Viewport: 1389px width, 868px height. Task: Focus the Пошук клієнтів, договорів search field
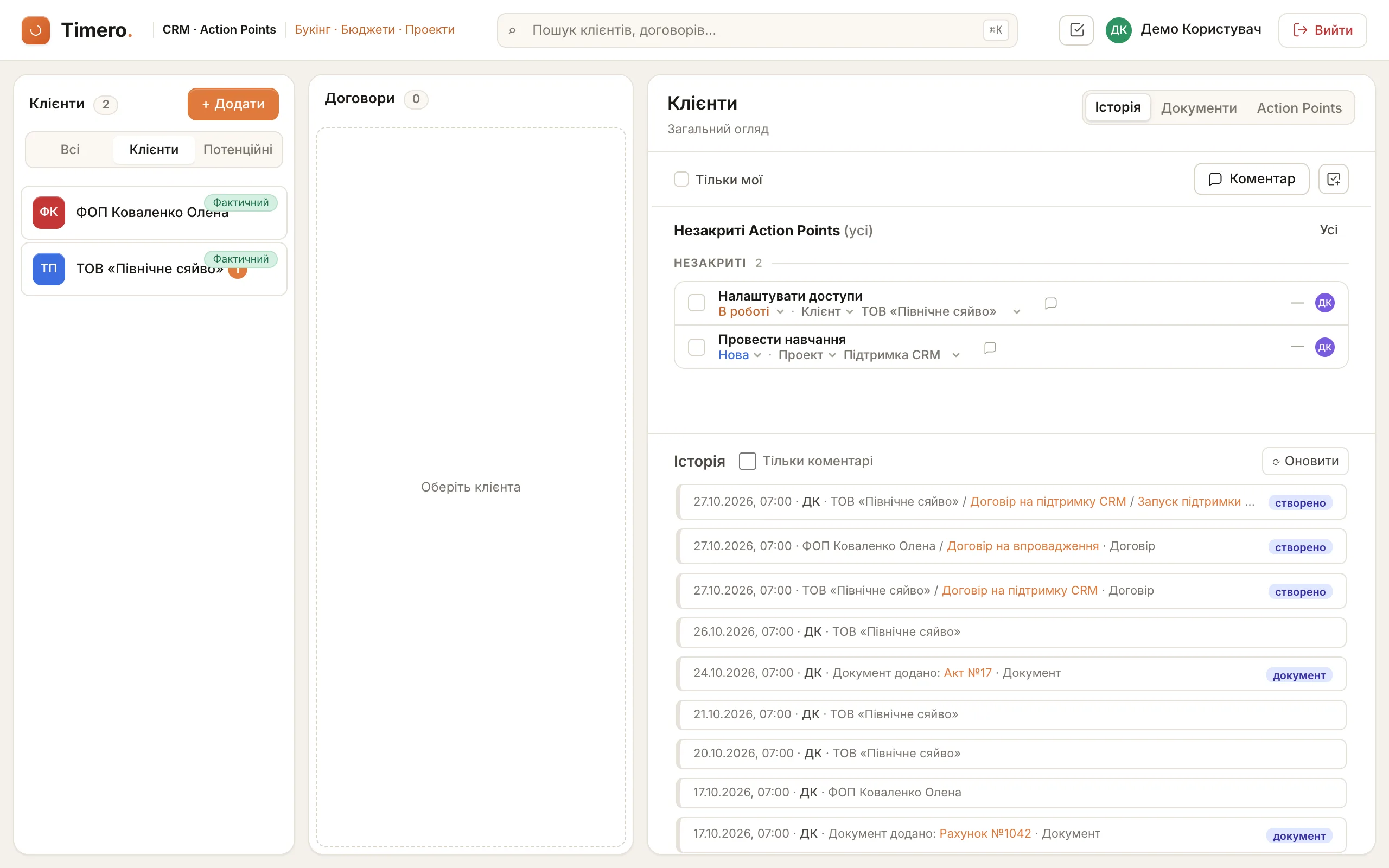757,30
